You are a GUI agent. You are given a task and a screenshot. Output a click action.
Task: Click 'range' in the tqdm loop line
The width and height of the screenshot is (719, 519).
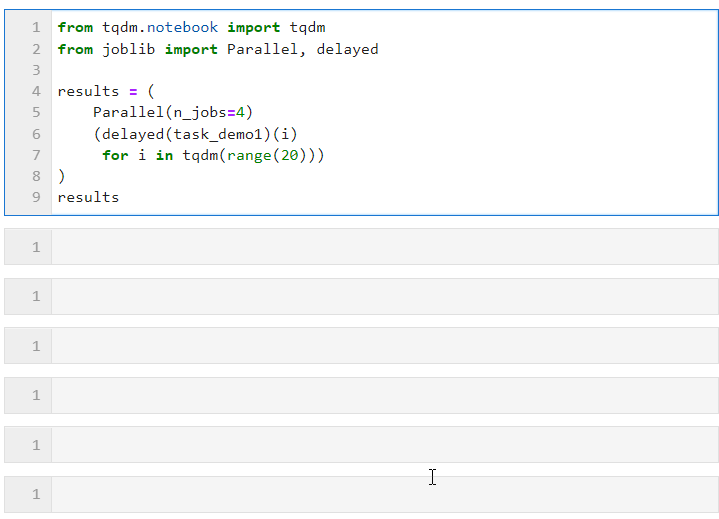point(249,156)
